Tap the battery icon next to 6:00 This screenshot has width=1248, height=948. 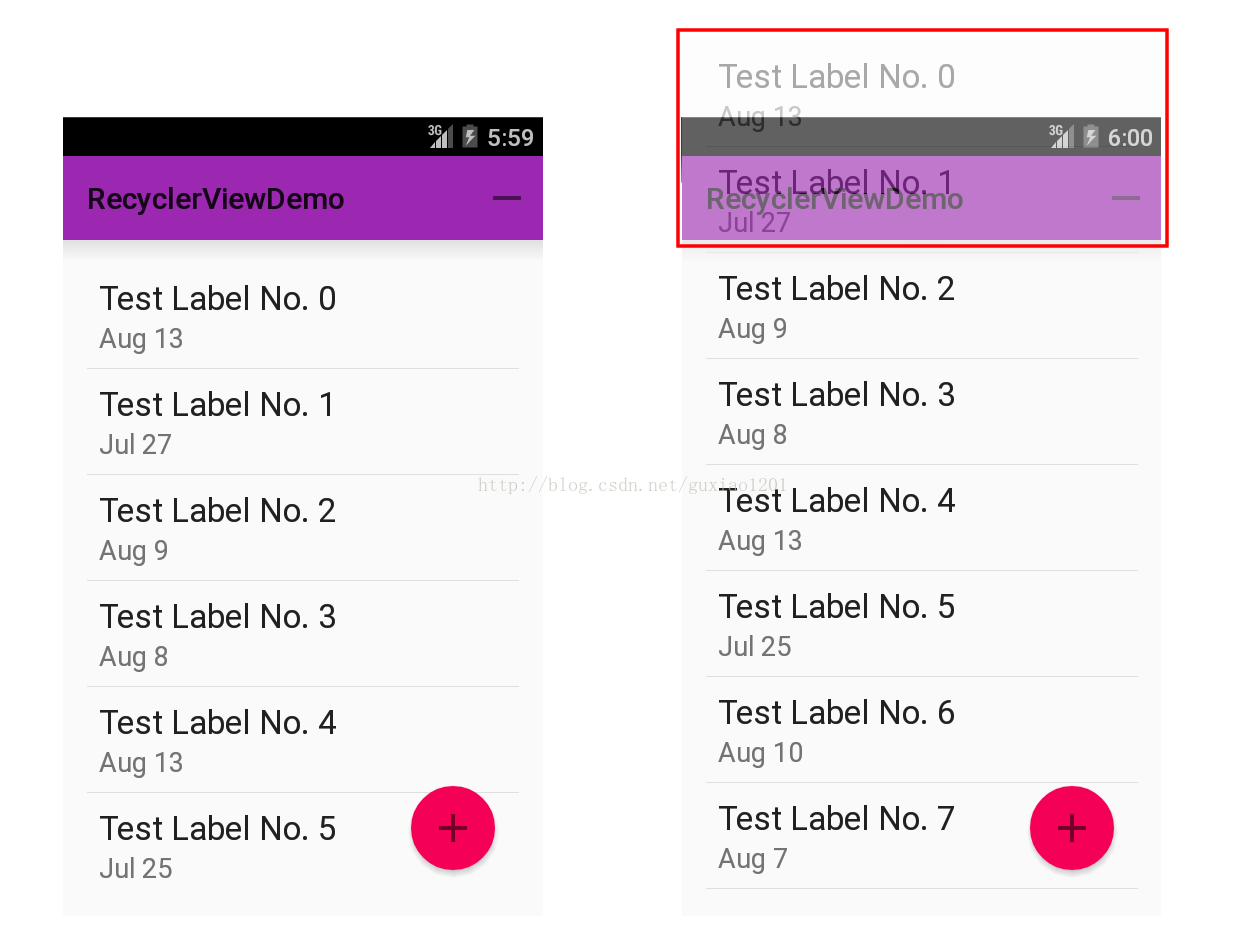(1091, 137)
